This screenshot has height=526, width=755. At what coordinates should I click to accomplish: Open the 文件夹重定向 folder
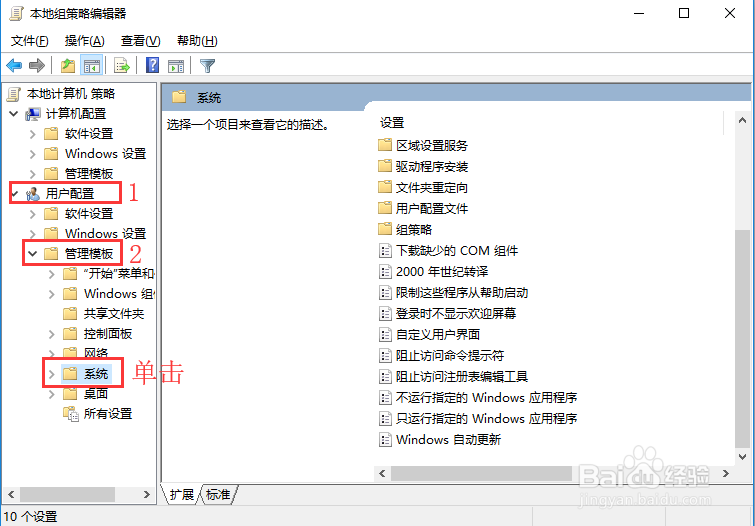point(431,187)
